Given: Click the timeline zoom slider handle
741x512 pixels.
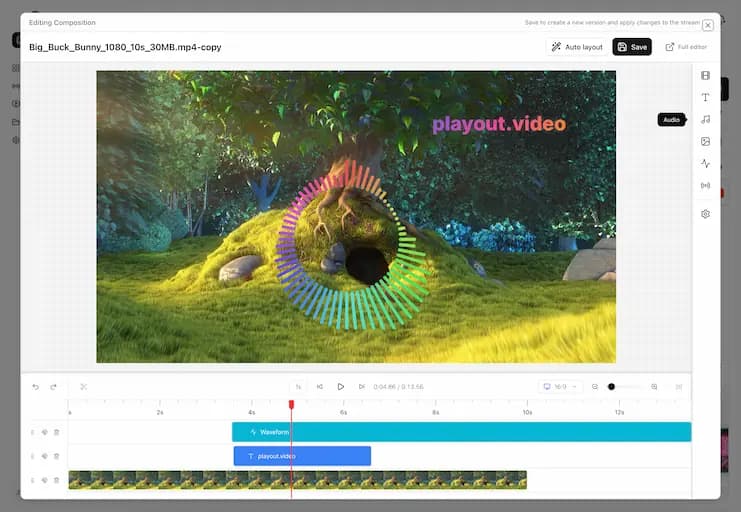Looking at the screenshot, I should [611, 387].
